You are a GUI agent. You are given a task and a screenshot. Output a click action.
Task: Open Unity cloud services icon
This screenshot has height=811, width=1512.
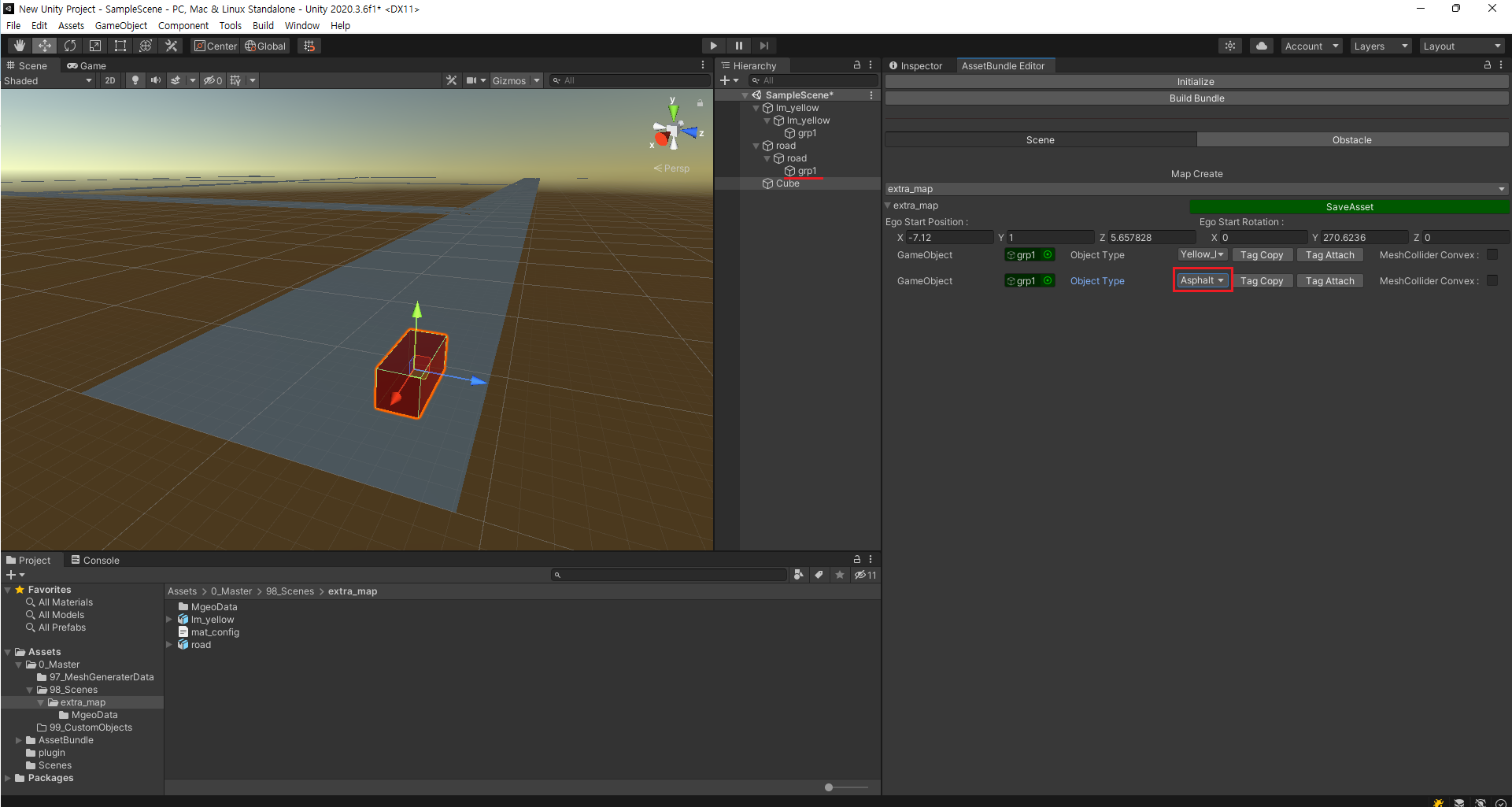click(x=1261, y=46)
